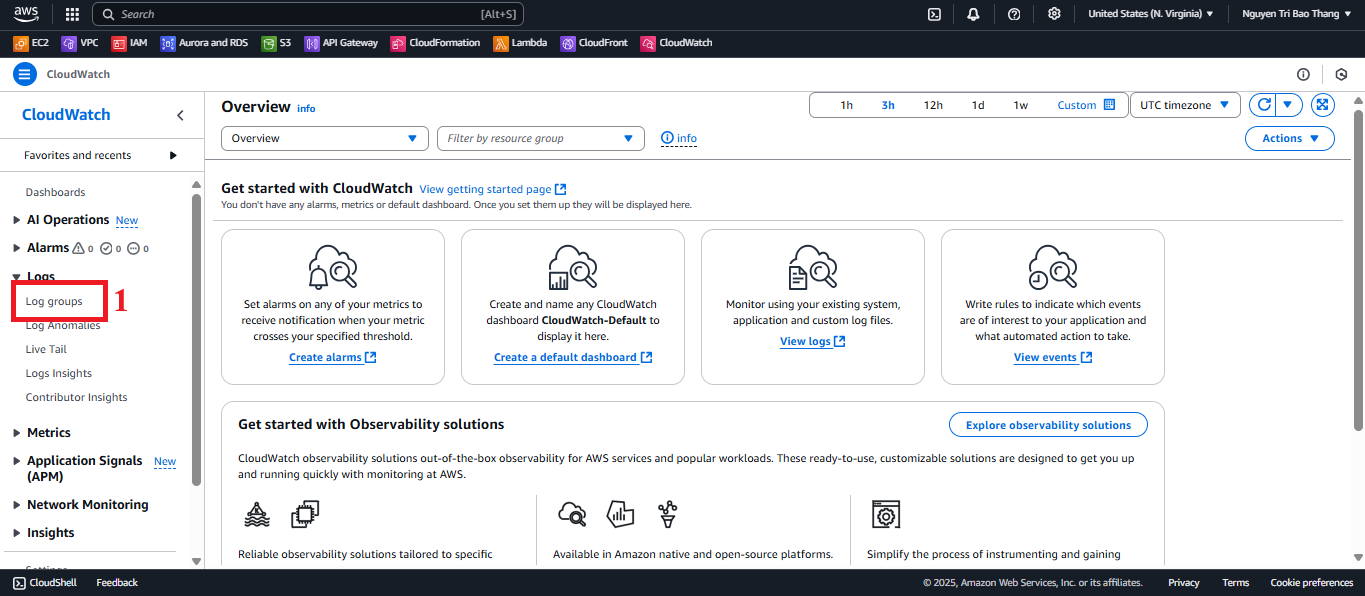The image size is (1365, 596).
Task: Open S3 shortcut in favorites bar
Action: click(276, 43)
